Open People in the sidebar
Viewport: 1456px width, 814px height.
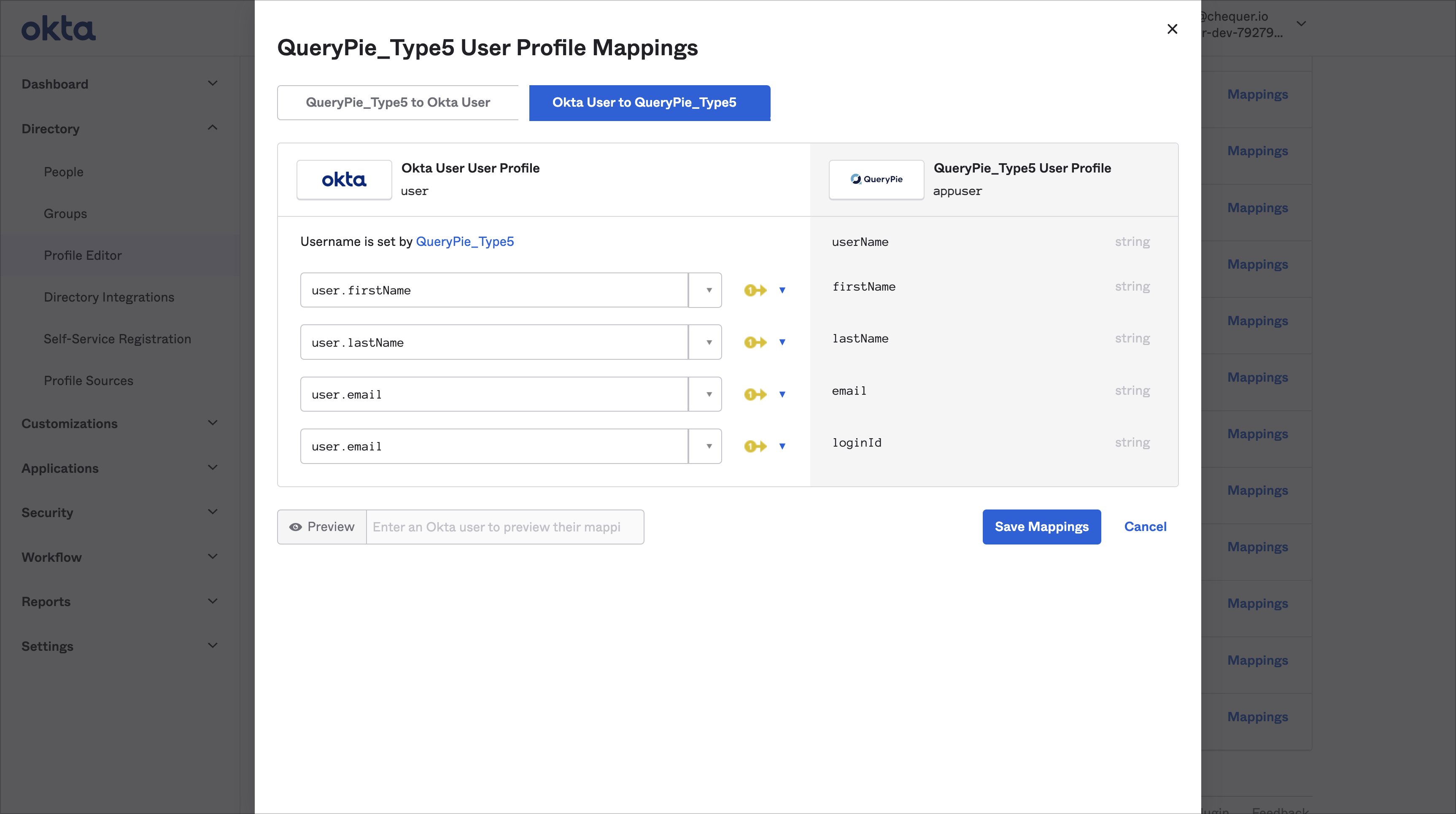64,172
